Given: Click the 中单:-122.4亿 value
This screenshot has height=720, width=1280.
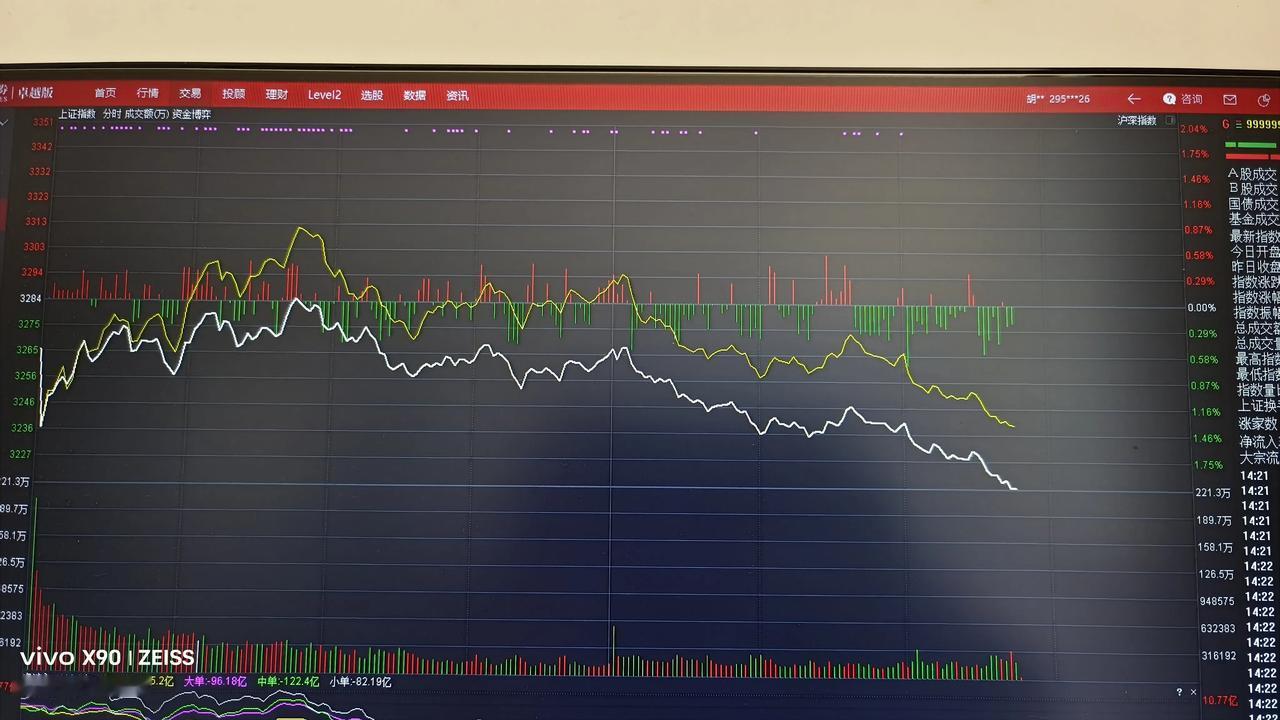Looking at the screenshot, I should click(x=288, y=682).
